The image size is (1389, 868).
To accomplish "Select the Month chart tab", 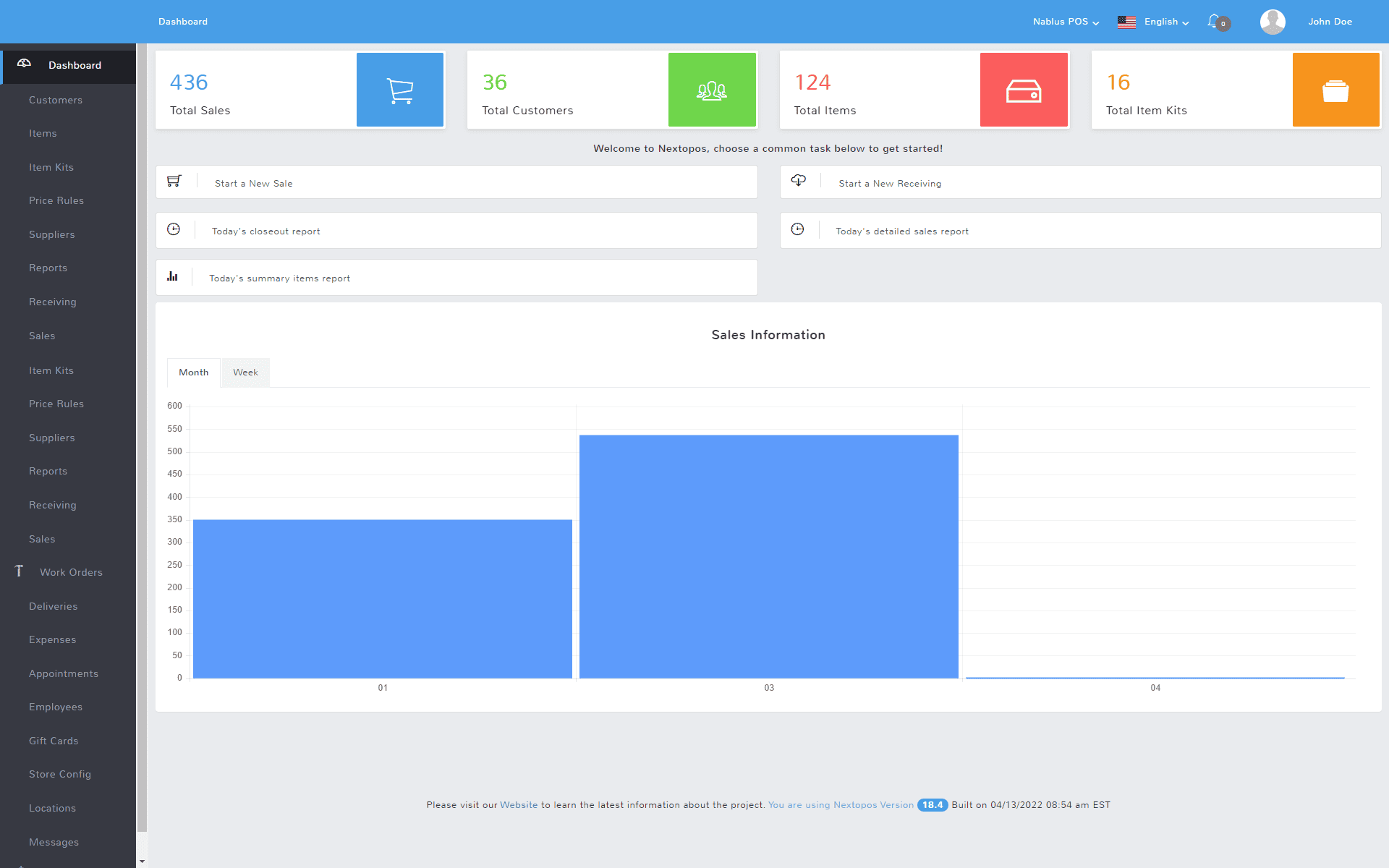I will click(193, 373).
